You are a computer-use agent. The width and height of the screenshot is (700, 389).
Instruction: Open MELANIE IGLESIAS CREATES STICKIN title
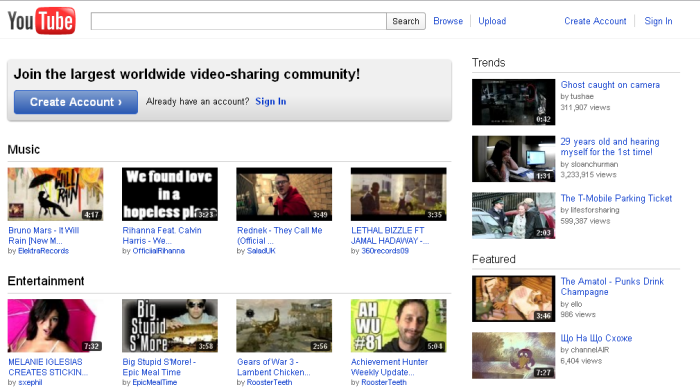(x=48, y=367)
